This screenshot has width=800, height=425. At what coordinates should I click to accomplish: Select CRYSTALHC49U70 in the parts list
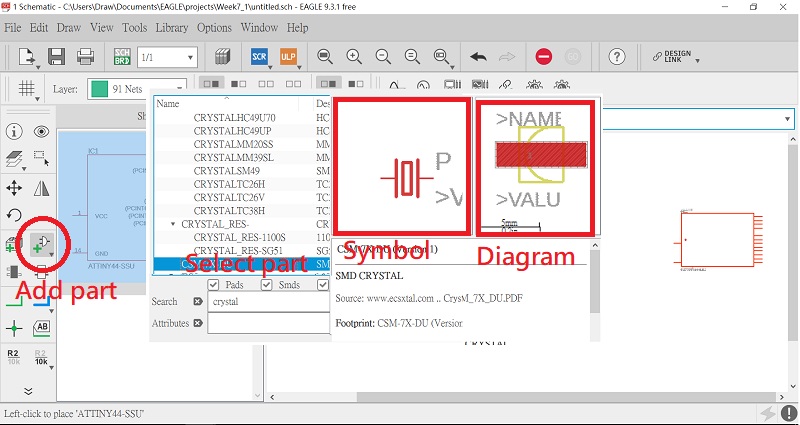point(234,117)
